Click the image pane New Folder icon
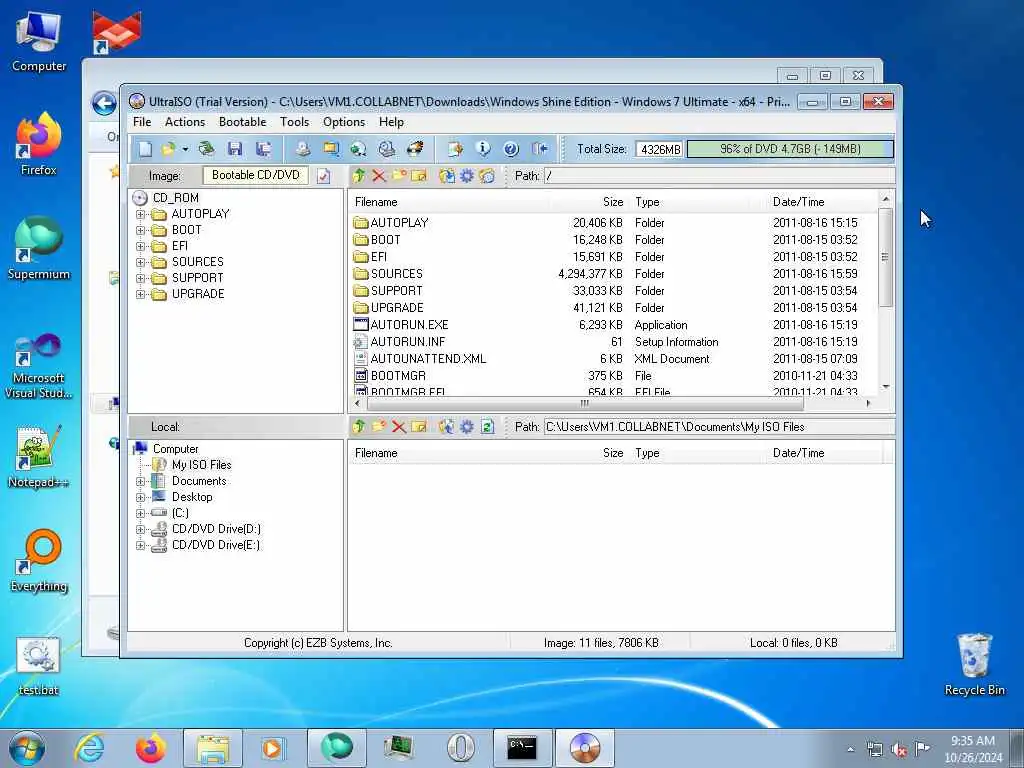The image size is (1024, 768). (x=399, y=176)
